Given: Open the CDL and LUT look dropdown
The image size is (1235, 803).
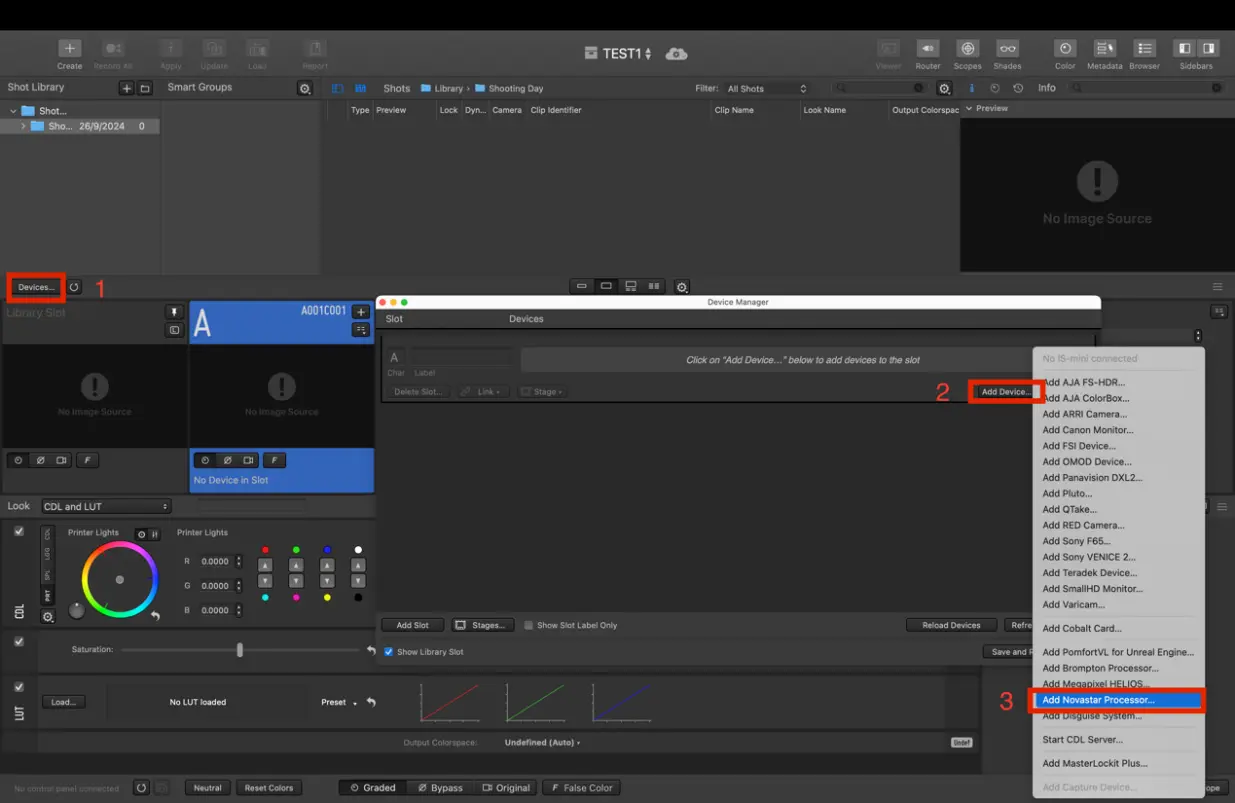Looking at the screenshot, I should point(105,507).
